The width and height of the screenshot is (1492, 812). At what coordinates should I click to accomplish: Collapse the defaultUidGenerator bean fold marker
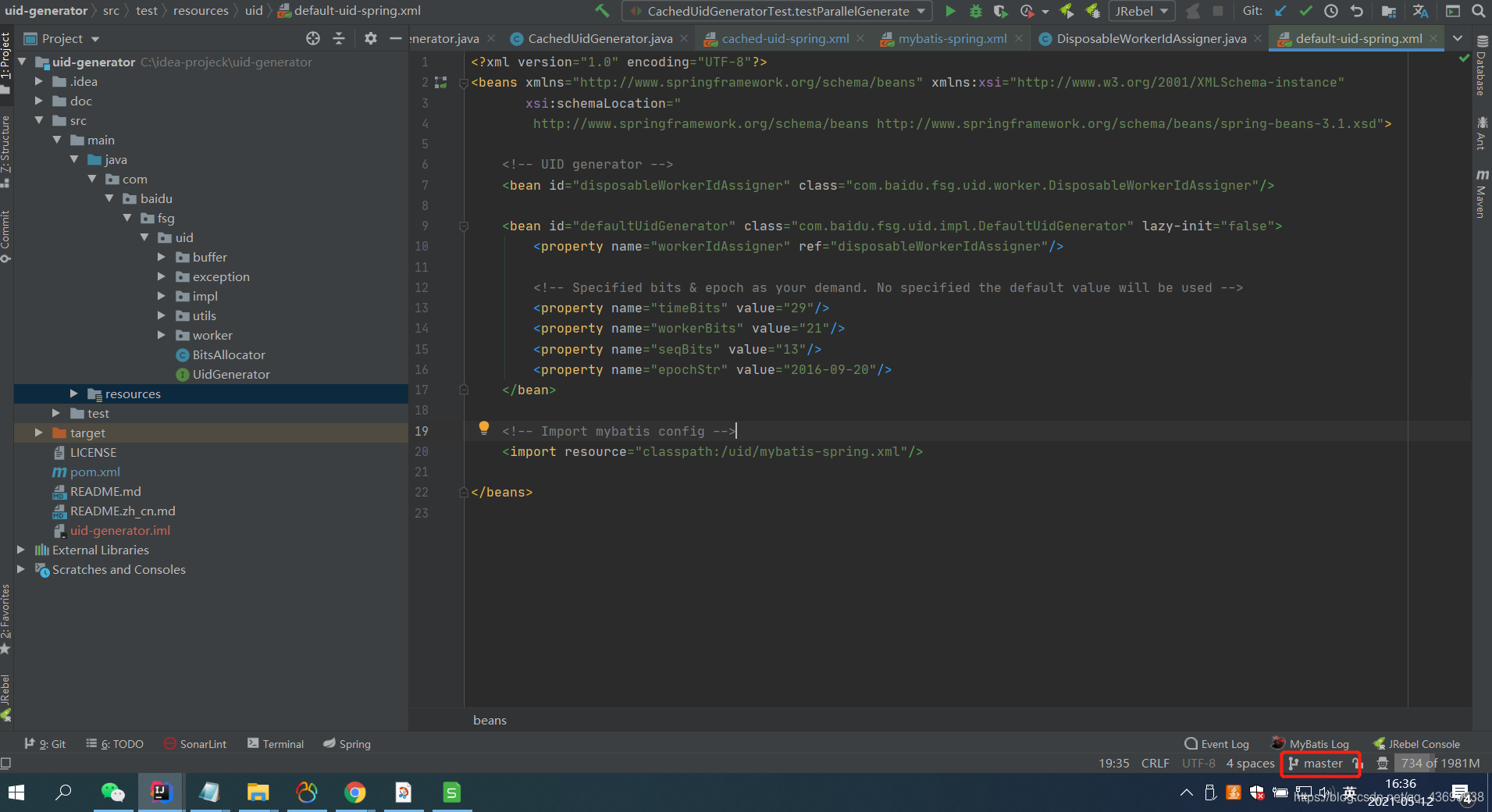pyautogui.click(x=464, y=226)
